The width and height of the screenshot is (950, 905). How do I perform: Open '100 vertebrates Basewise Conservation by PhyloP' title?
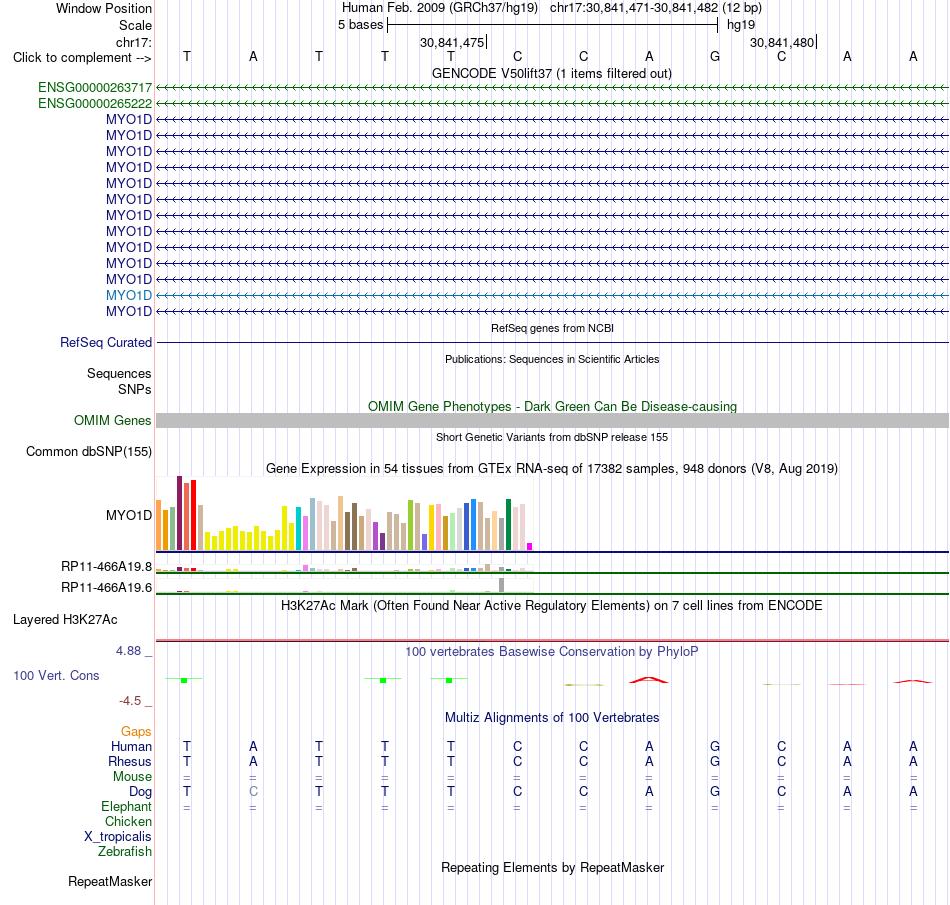552,652
